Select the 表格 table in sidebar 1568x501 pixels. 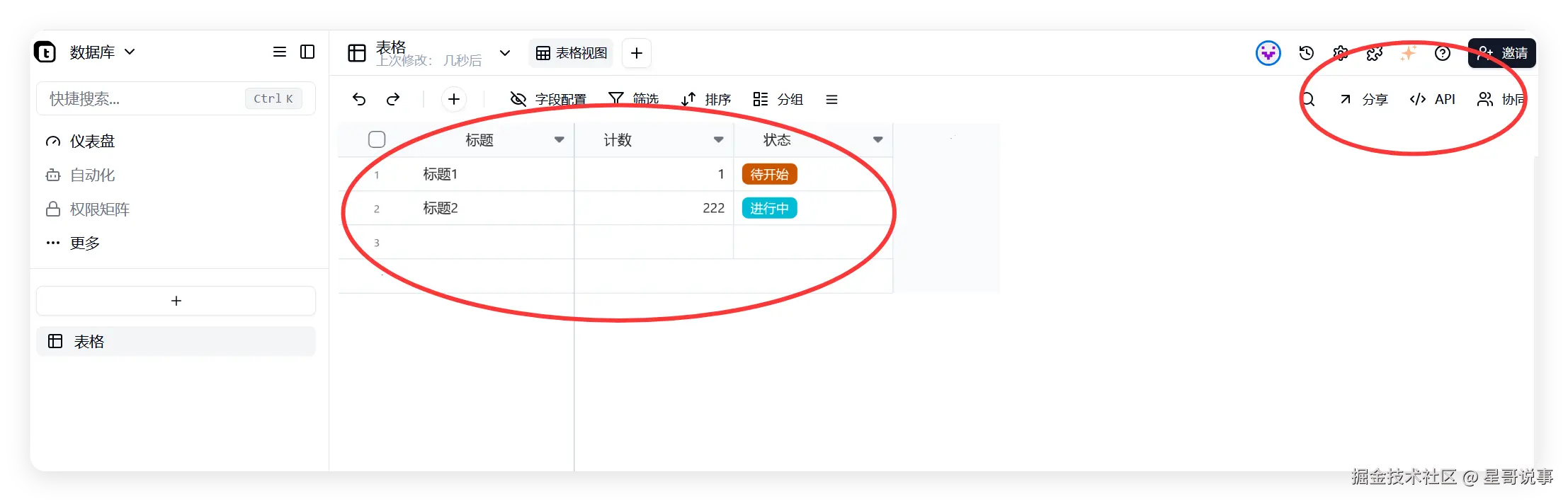(176, 341)
